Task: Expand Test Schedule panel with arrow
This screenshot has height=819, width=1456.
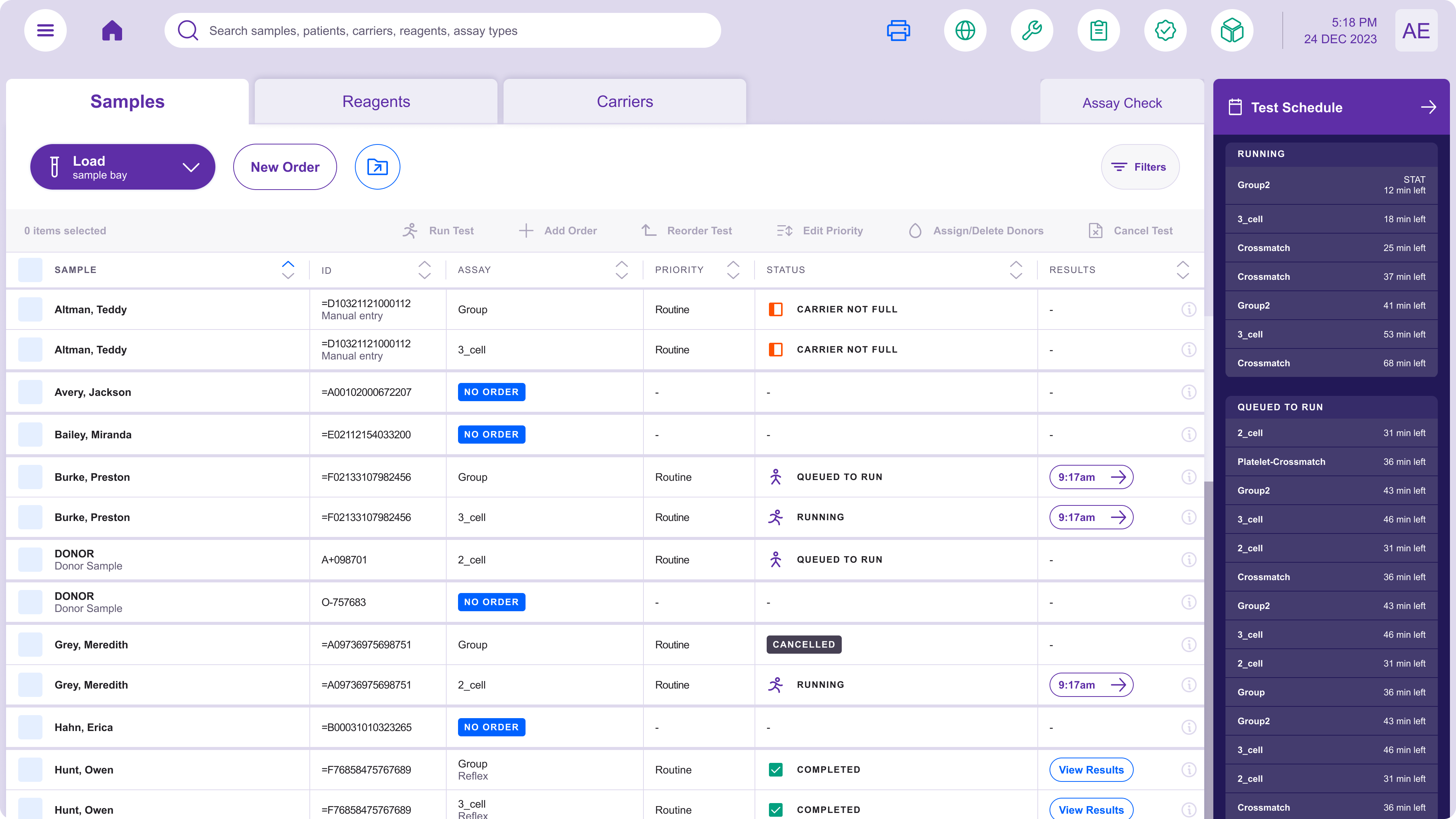Action: (x=1428, y=107)
